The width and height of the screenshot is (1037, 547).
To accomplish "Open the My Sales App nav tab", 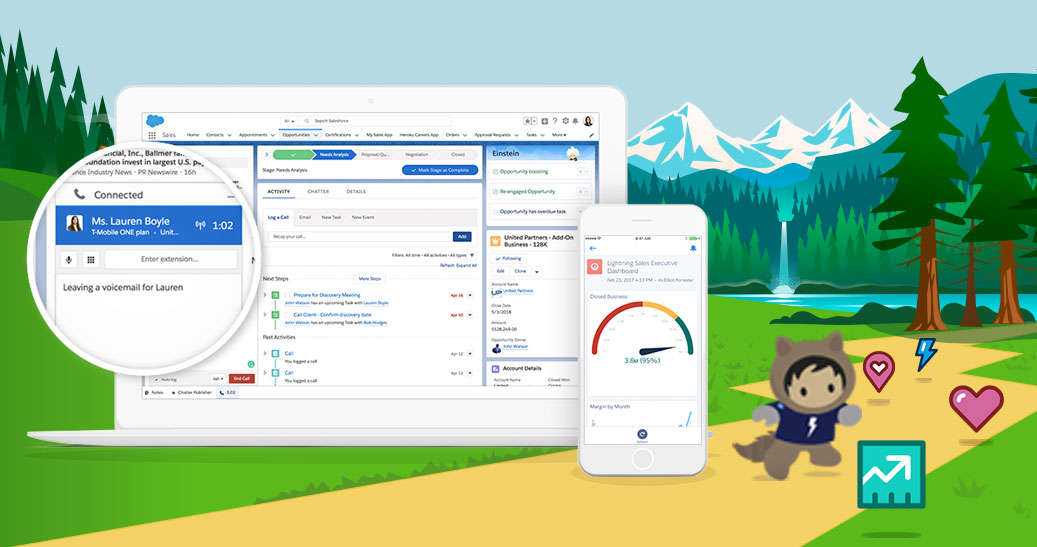I will [380, 135].
